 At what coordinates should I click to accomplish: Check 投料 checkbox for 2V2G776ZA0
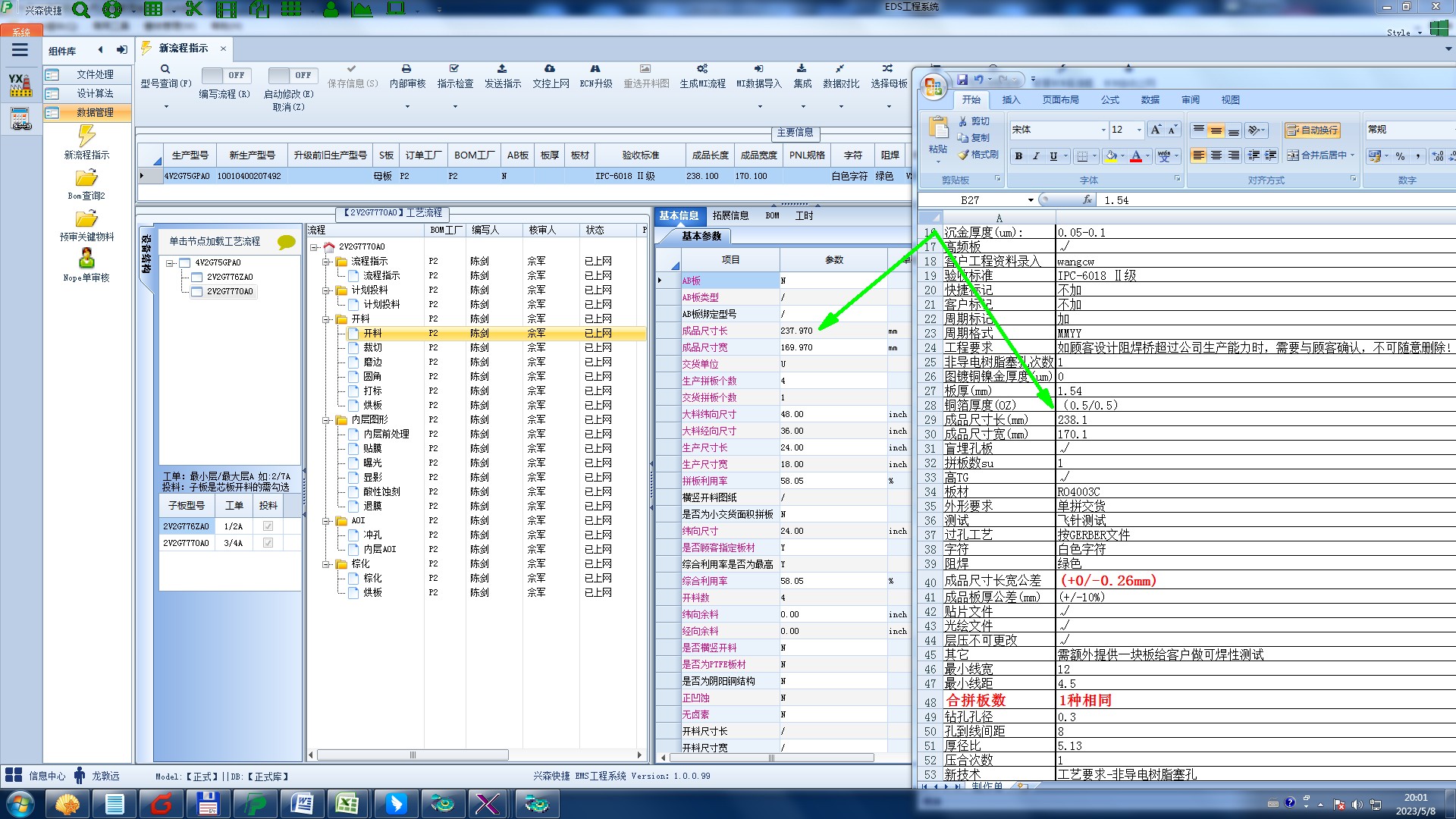268,526
